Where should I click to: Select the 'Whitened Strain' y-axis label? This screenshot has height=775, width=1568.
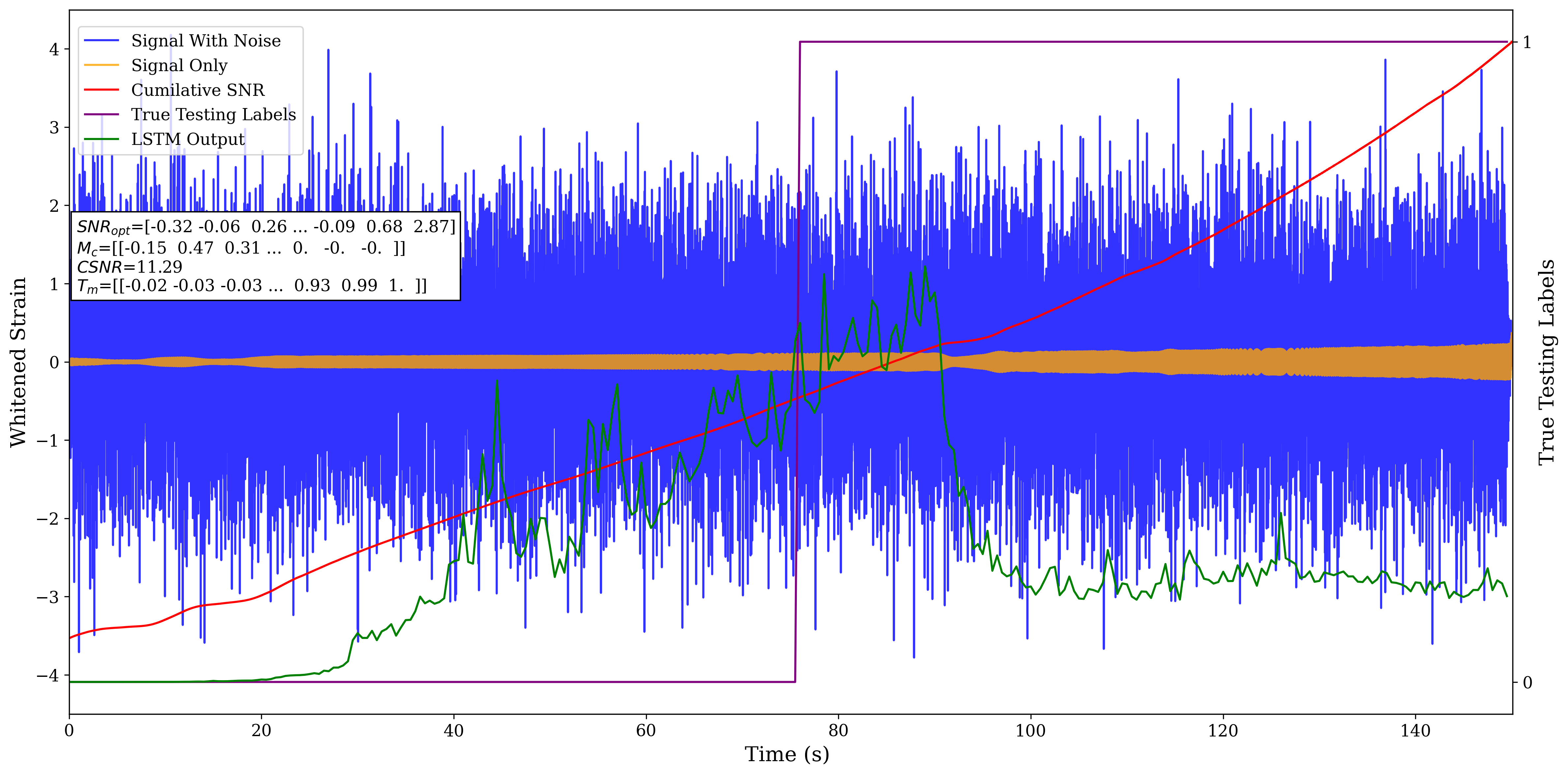click(x=19, y=362)
